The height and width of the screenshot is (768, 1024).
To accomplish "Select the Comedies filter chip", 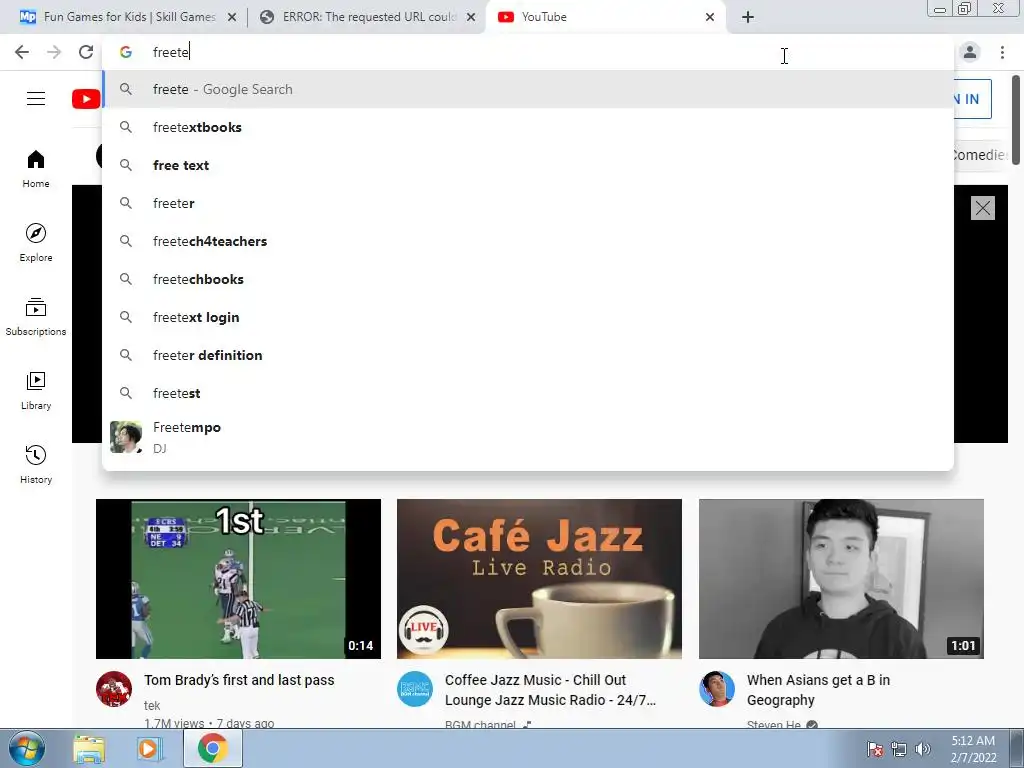I will [x=980, y=155].
